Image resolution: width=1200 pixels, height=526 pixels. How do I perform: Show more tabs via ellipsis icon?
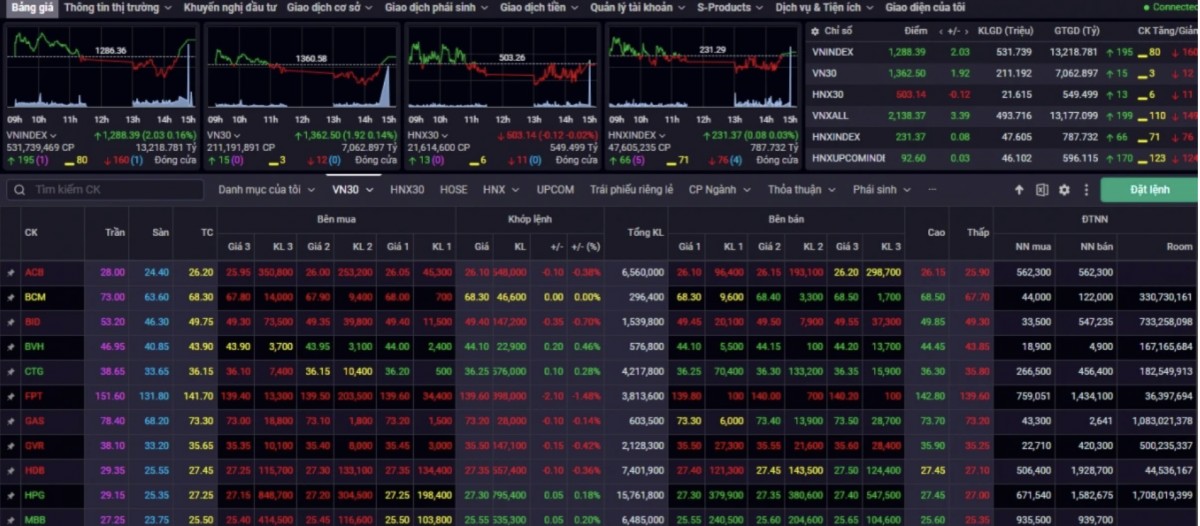[x=932, y=189]
